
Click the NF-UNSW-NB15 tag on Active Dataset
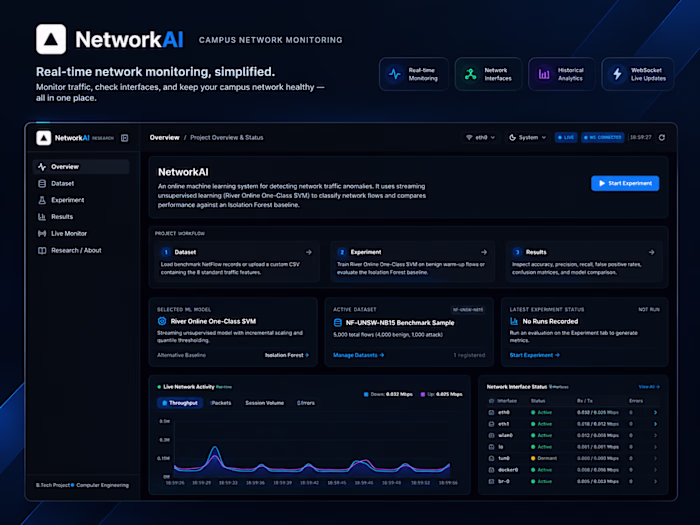[x=468, y=309]
